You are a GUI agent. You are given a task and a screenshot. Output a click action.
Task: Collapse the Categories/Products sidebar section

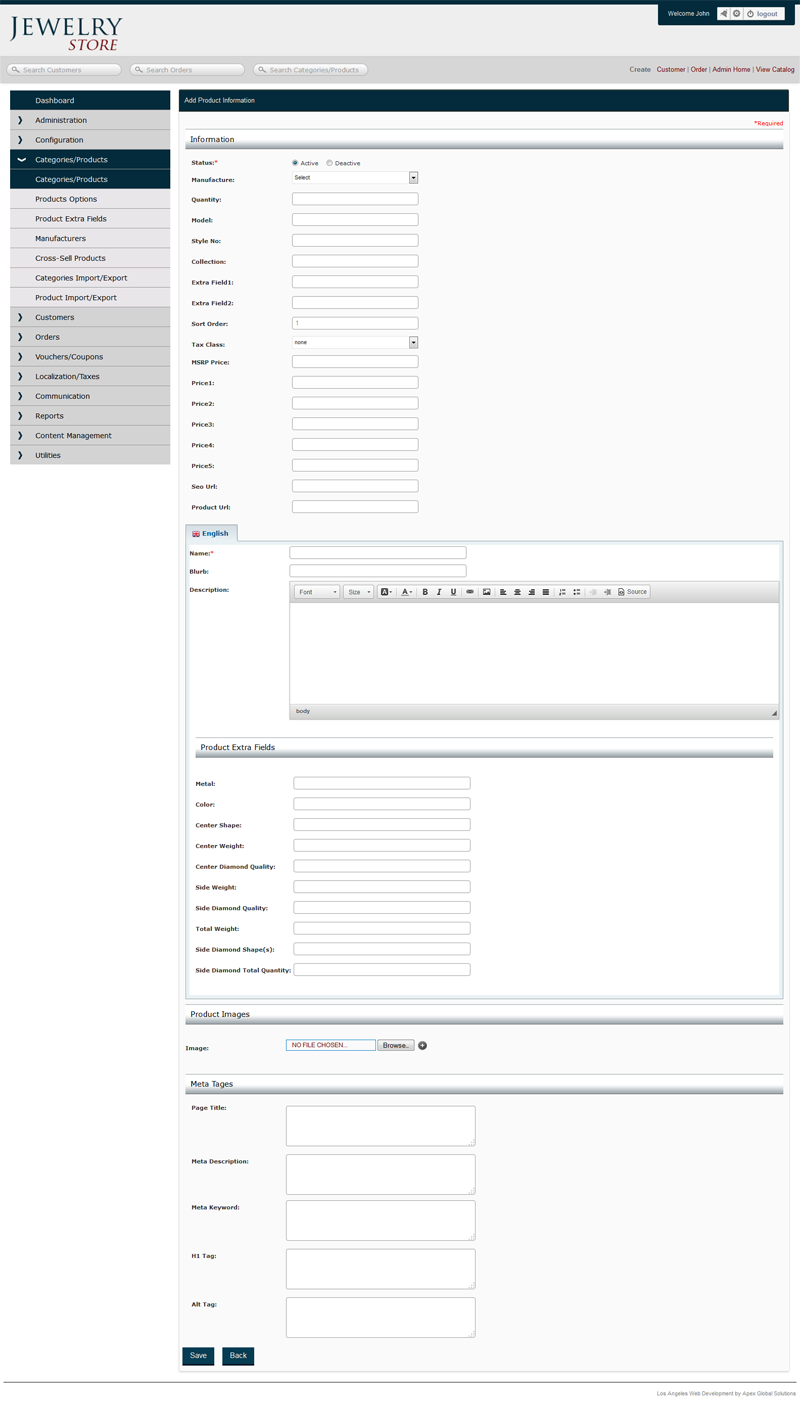pos(90,160)
